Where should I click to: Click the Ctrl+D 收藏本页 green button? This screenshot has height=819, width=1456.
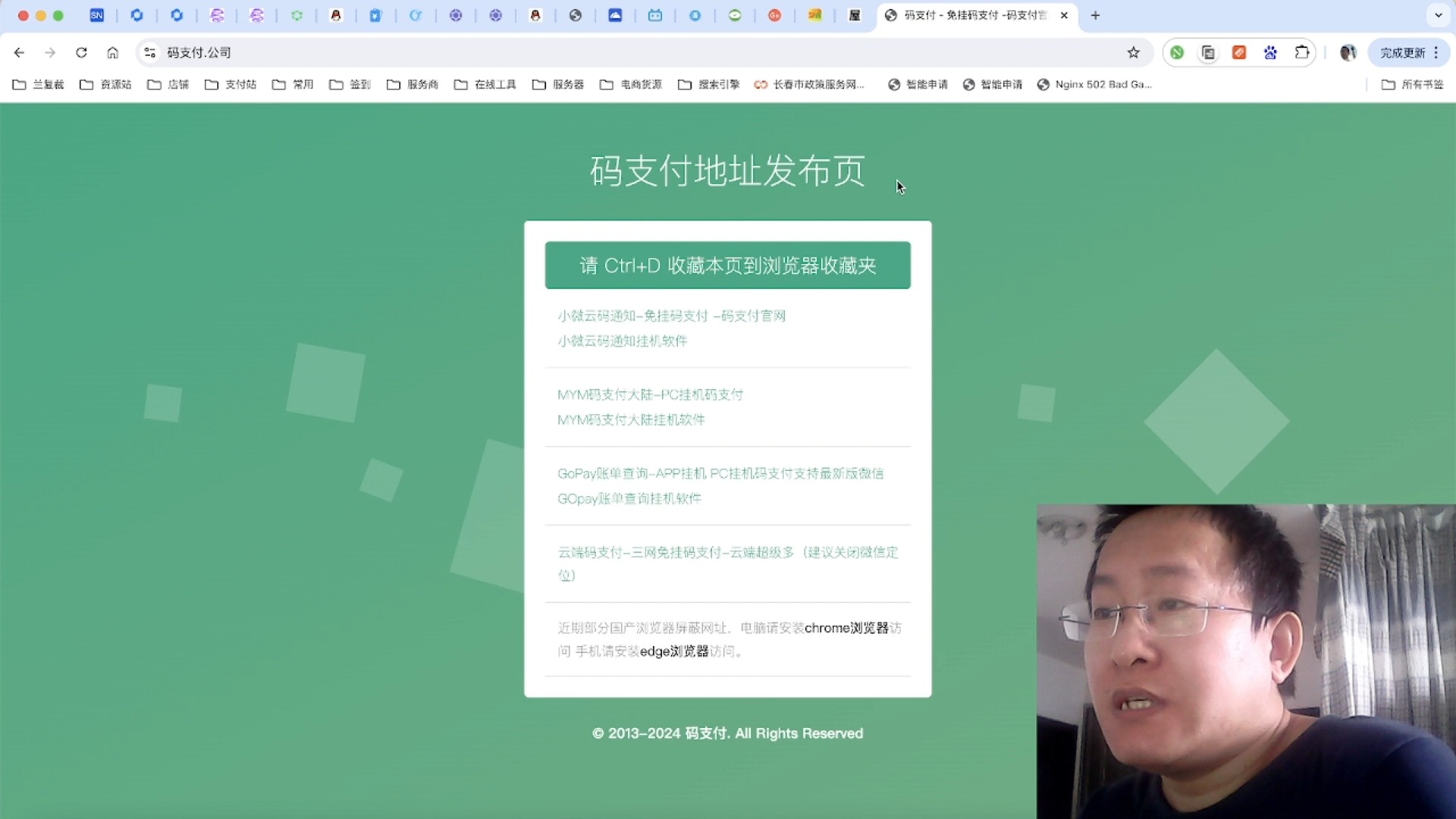point(727,265)
